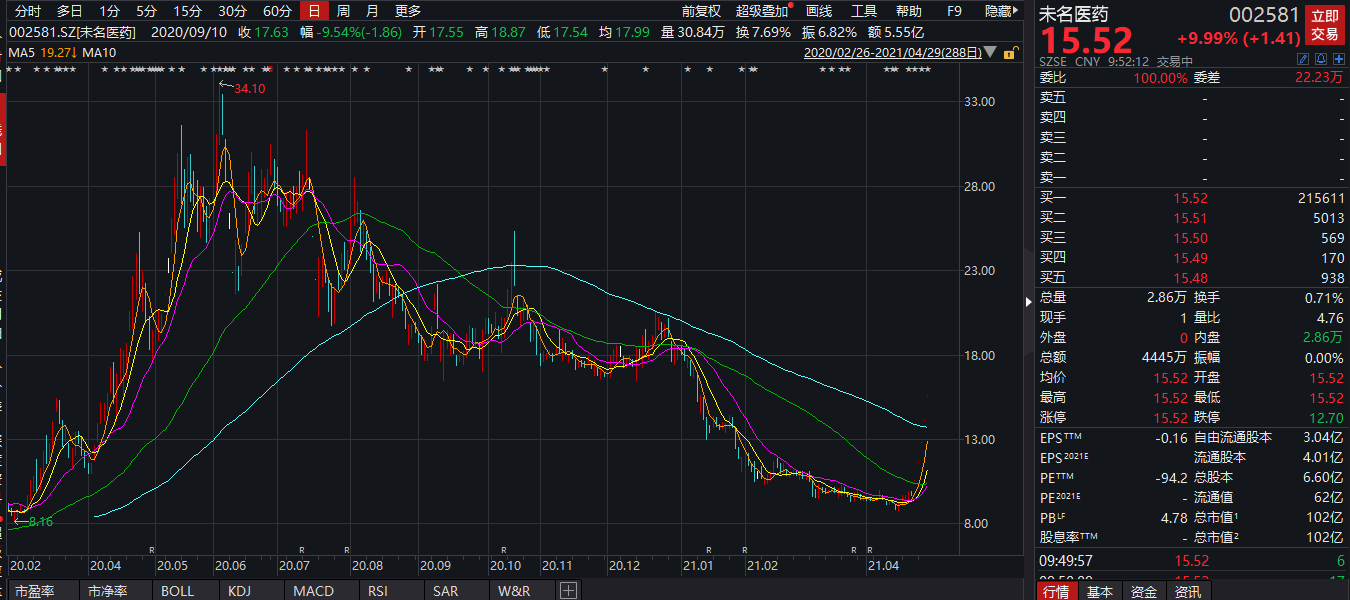Open 超级叠加 overlay option
The width and height of the screenshot is (1350, 600).
pos(762,11)
